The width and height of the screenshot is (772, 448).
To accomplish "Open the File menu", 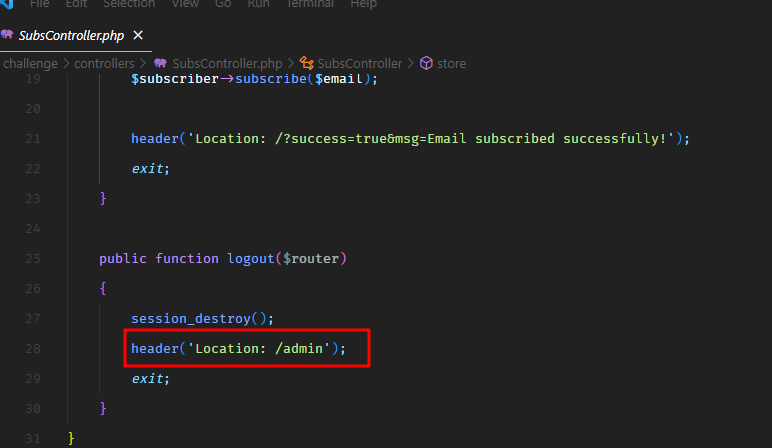I will 40,4.
